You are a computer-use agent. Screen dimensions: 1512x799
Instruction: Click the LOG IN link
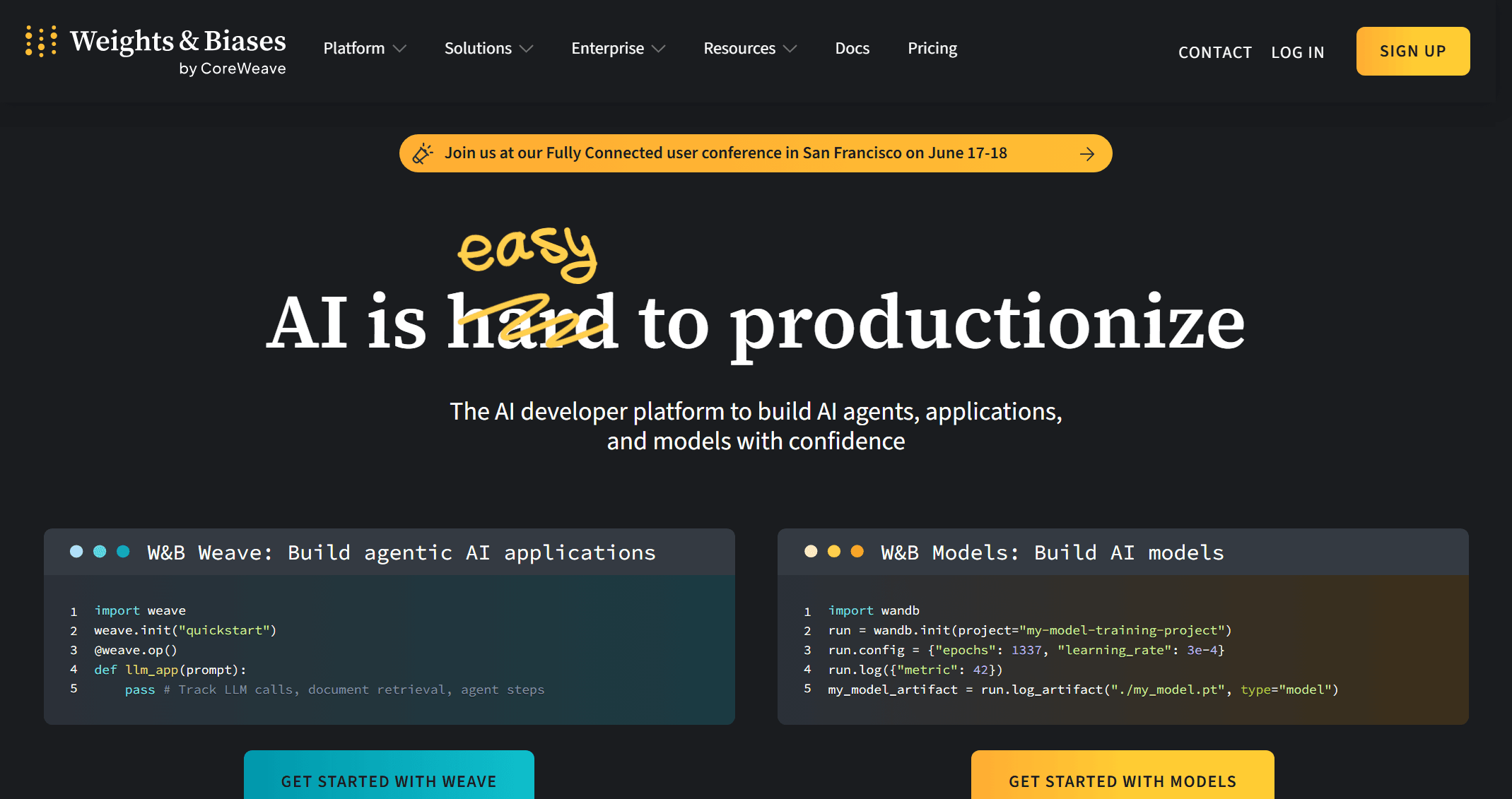tap(1297, 52)
